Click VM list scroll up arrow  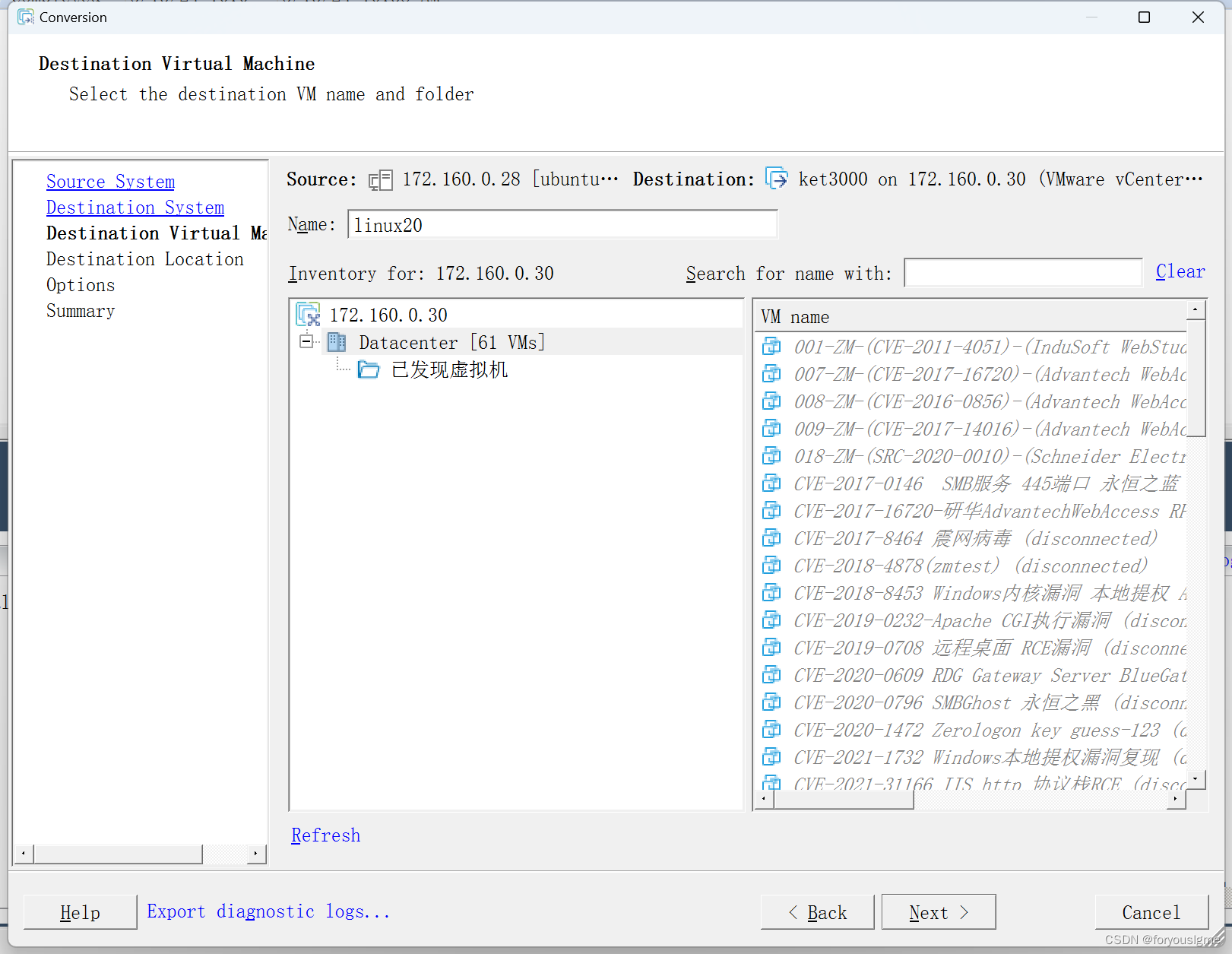(x=1196, y=310)
